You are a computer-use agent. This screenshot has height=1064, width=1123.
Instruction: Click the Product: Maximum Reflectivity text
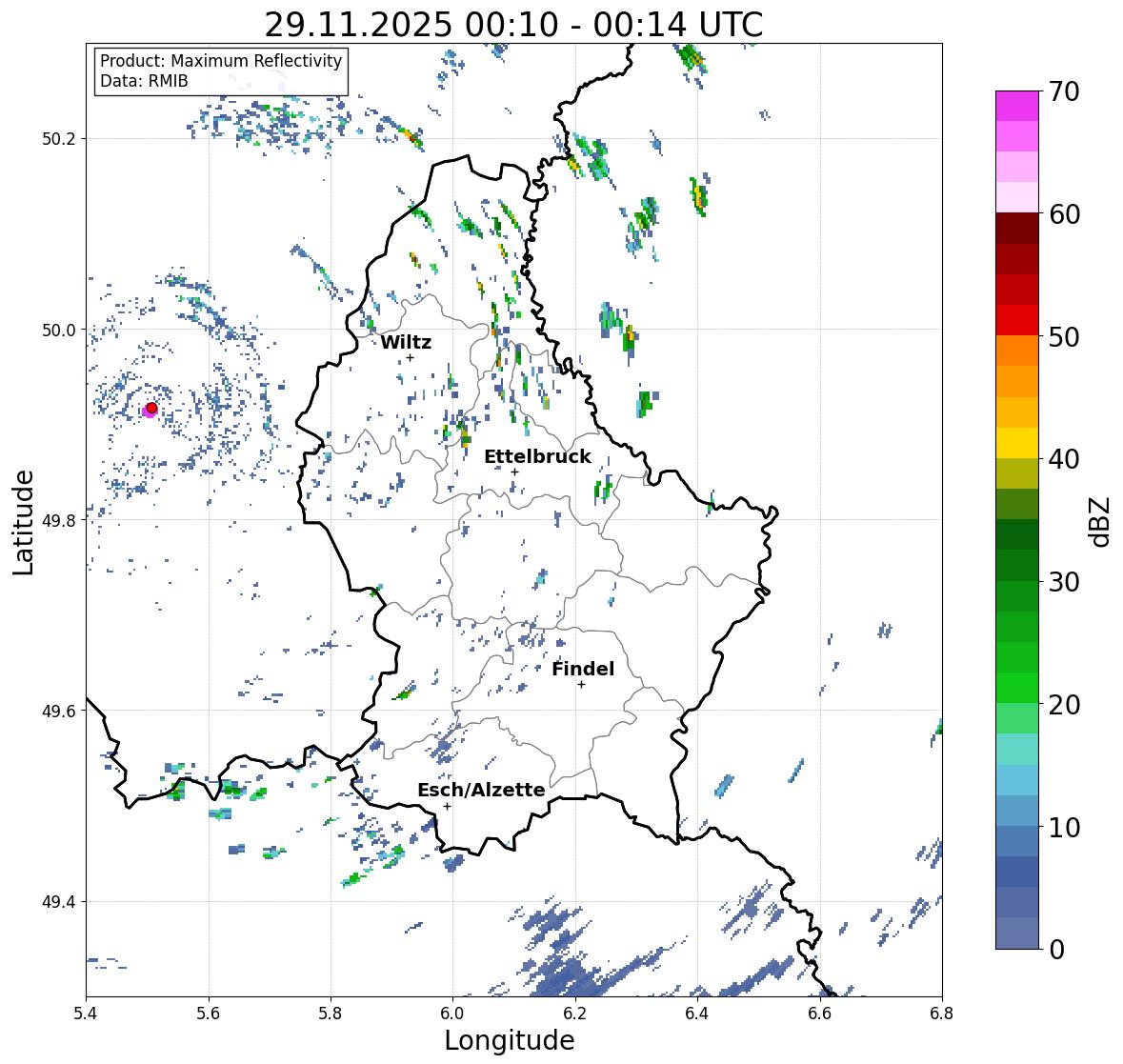(221, 61)
